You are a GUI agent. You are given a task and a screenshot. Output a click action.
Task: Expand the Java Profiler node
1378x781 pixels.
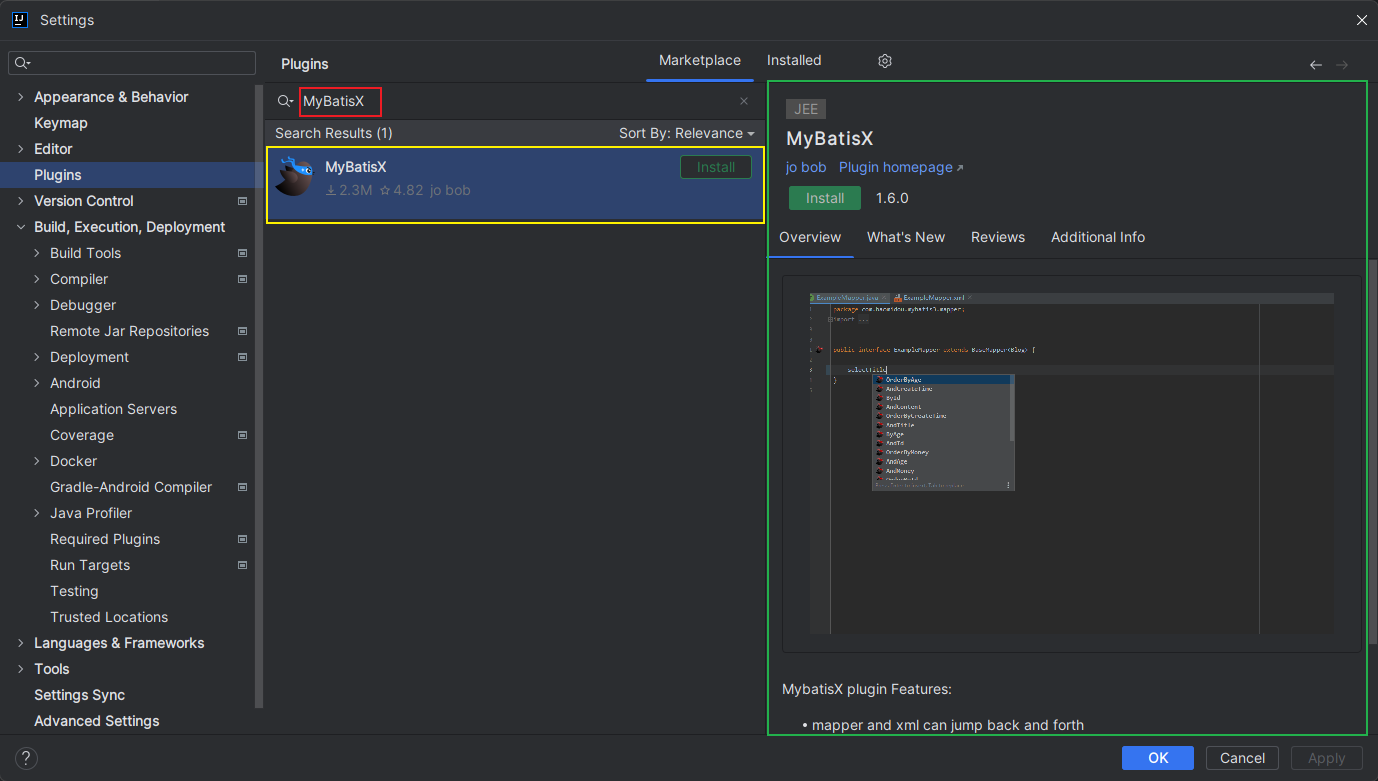pyautogui.click(x=37, y=513)
